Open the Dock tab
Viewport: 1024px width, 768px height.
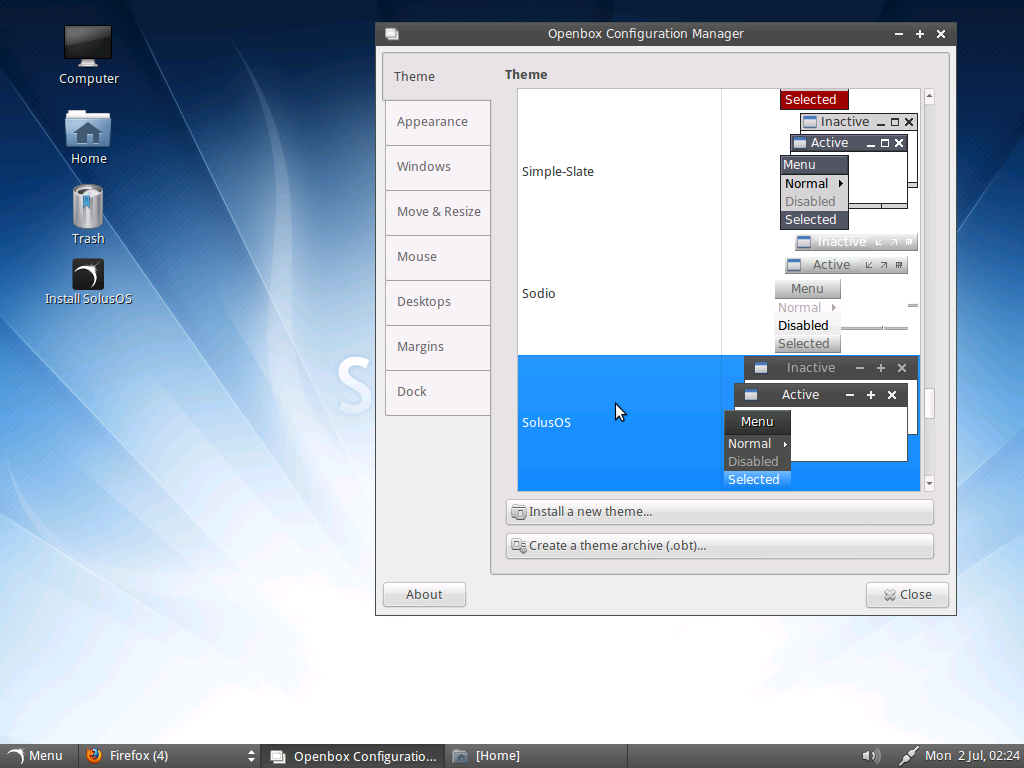tap(438, 392)
